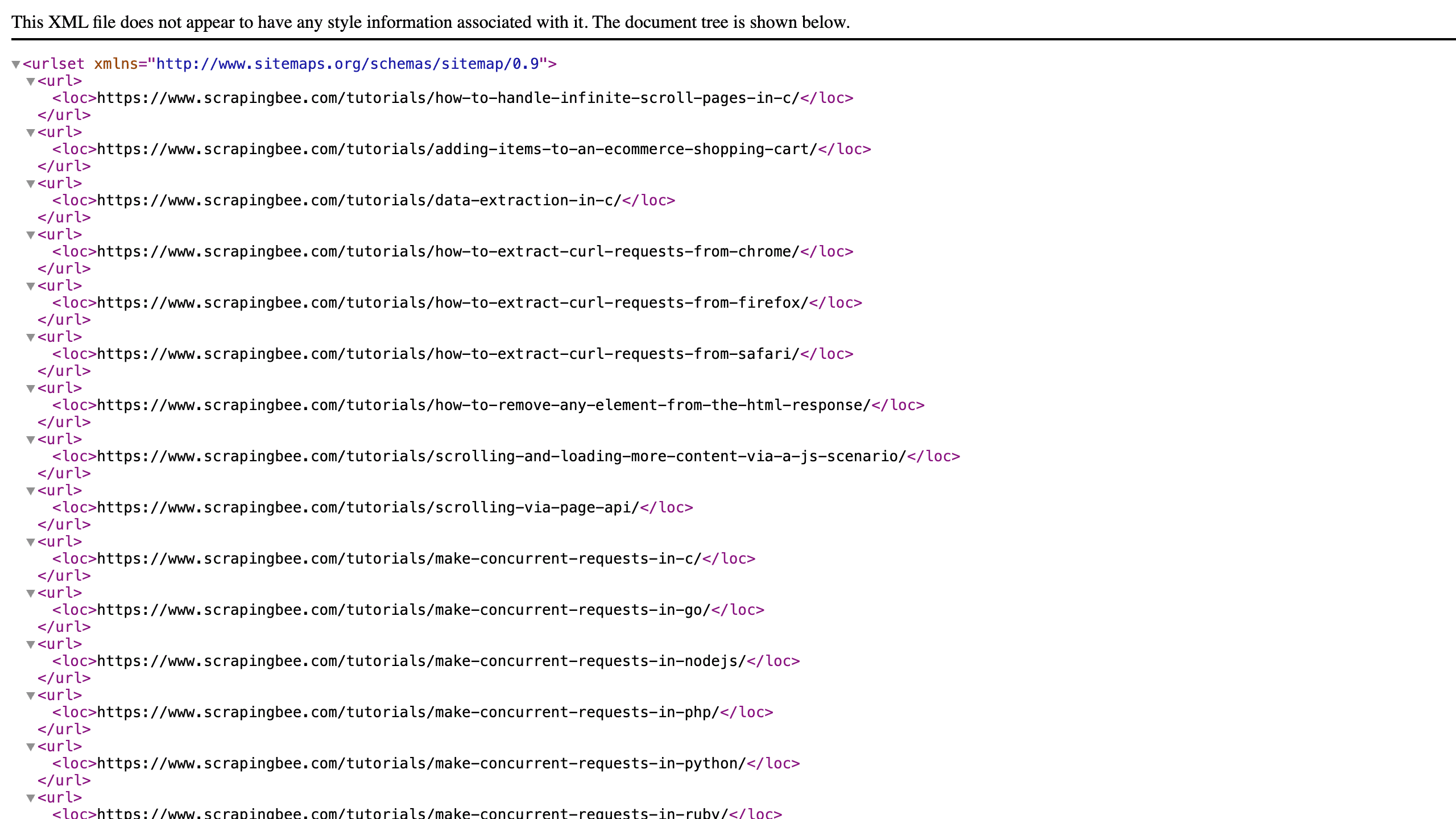1456x819 pixels.
Task: Click the make-concurrent-requests-in-python loc URL
Action: coord(422,763)
